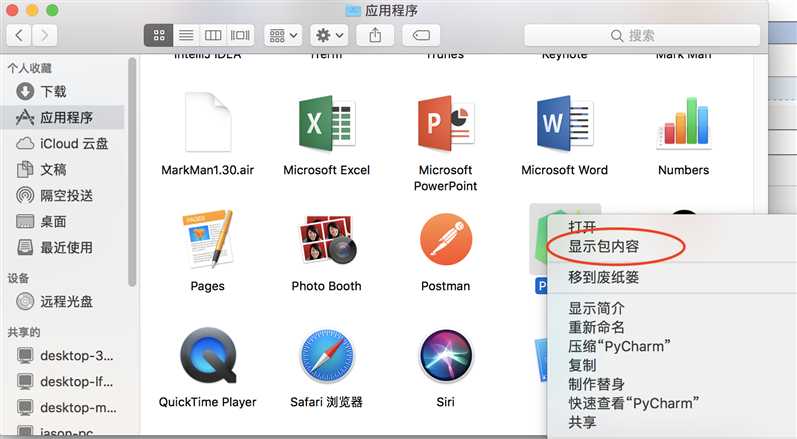Select the desktop-3... shared computer
Image resolution: width=797 pixels, height=439 pixels.
[x=63, y=355]
